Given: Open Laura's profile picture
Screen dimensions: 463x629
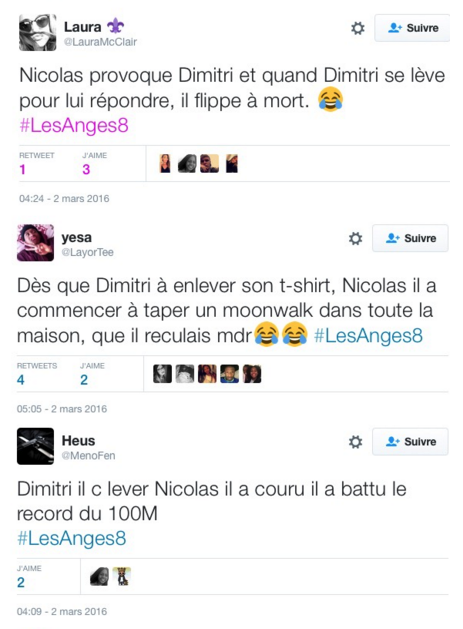Looking at the screenshot, I should pos(38,33).
